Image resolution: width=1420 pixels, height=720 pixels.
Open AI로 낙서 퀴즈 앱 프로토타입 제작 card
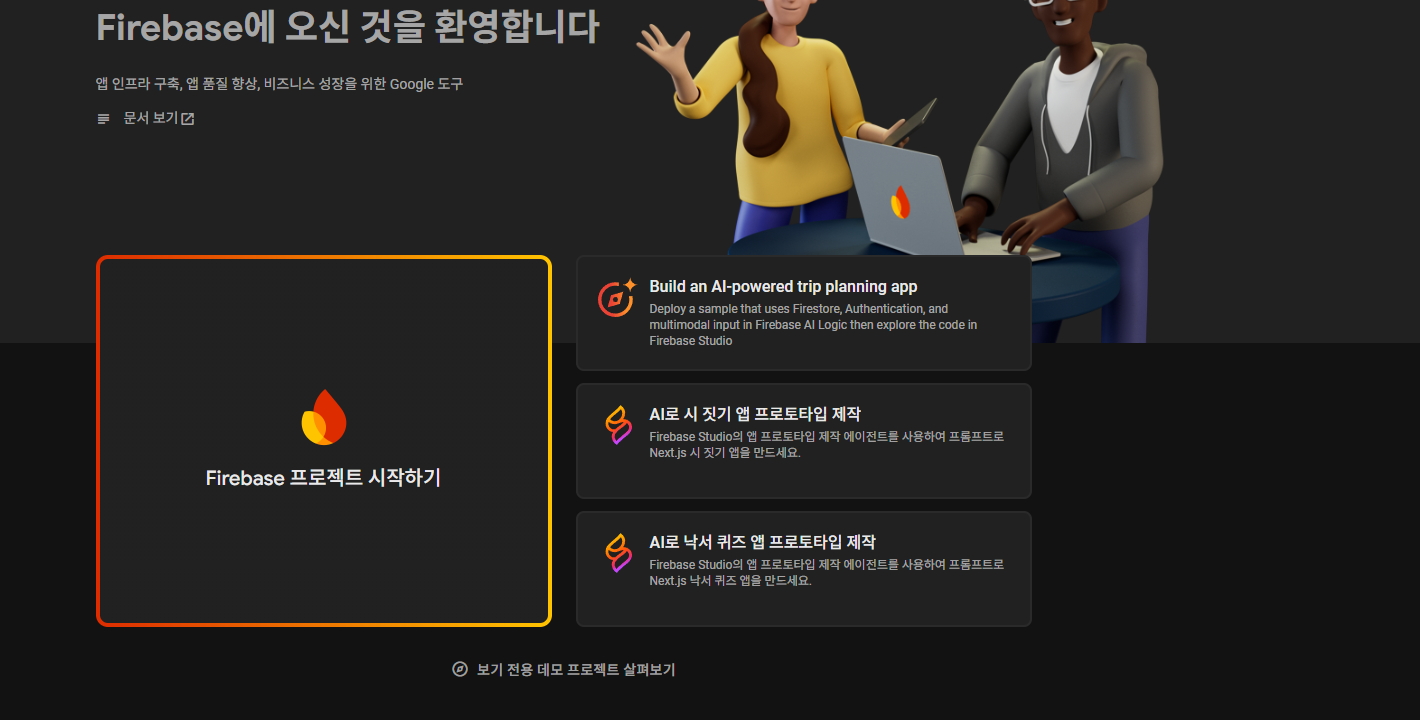pos(804,569)
